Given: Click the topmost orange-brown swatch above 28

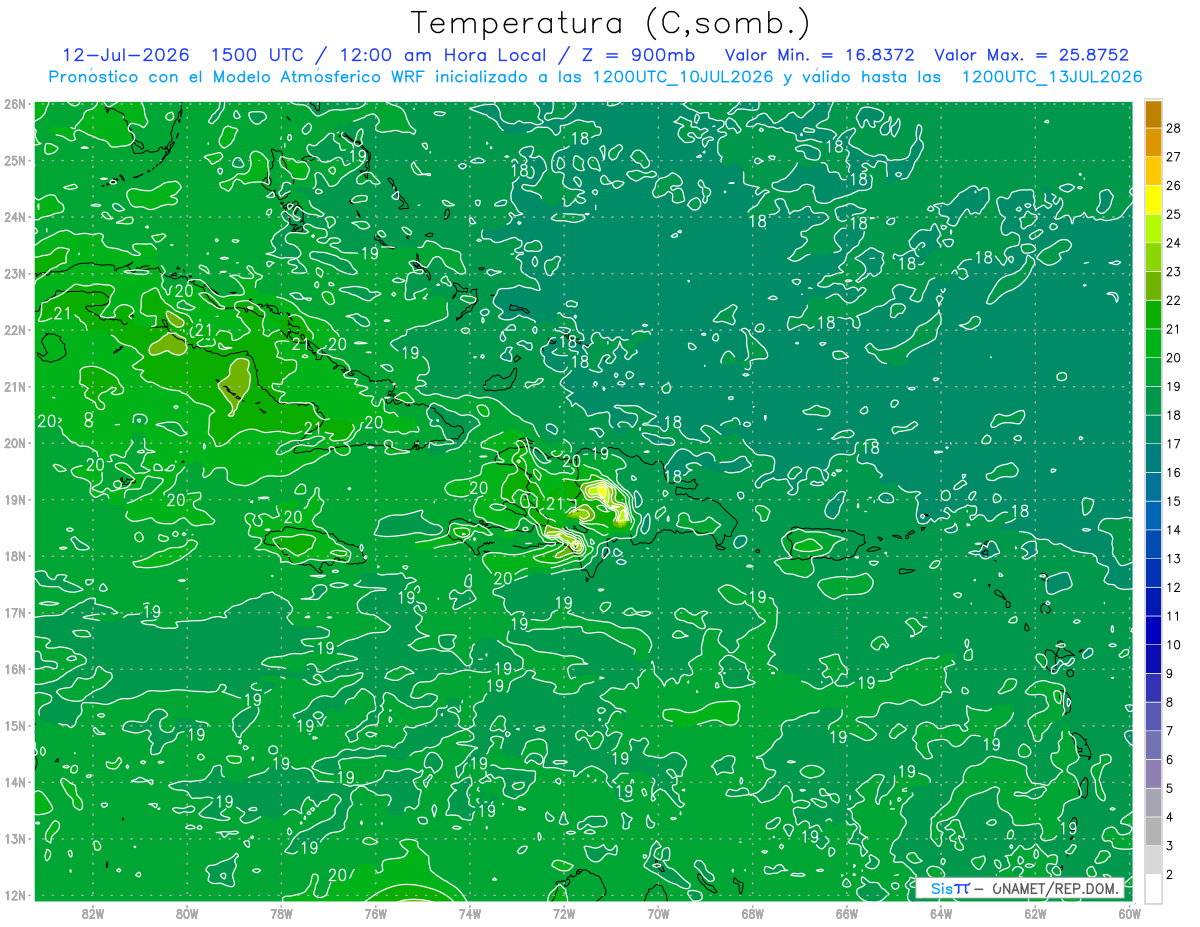Looking at the screenshot, I should pyautogui.click(x=1152, y=113).
